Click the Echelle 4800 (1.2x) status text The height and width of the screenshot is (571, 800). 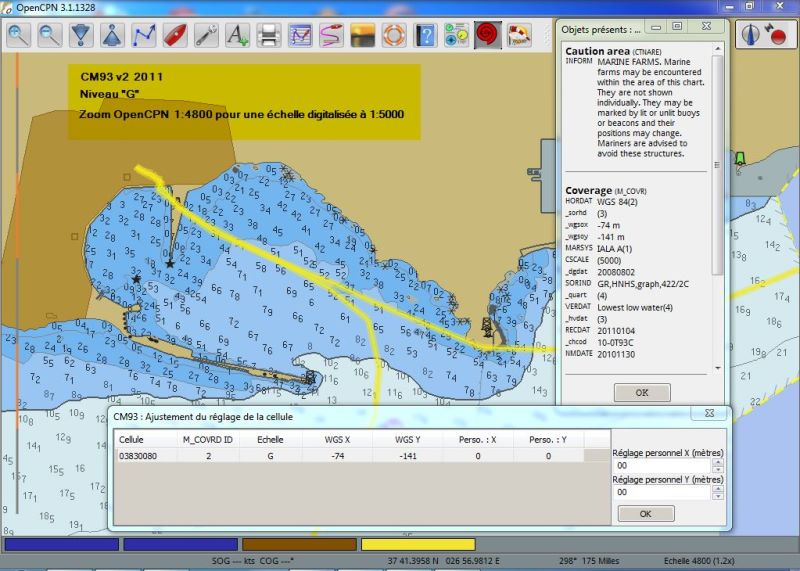[698, 561]
